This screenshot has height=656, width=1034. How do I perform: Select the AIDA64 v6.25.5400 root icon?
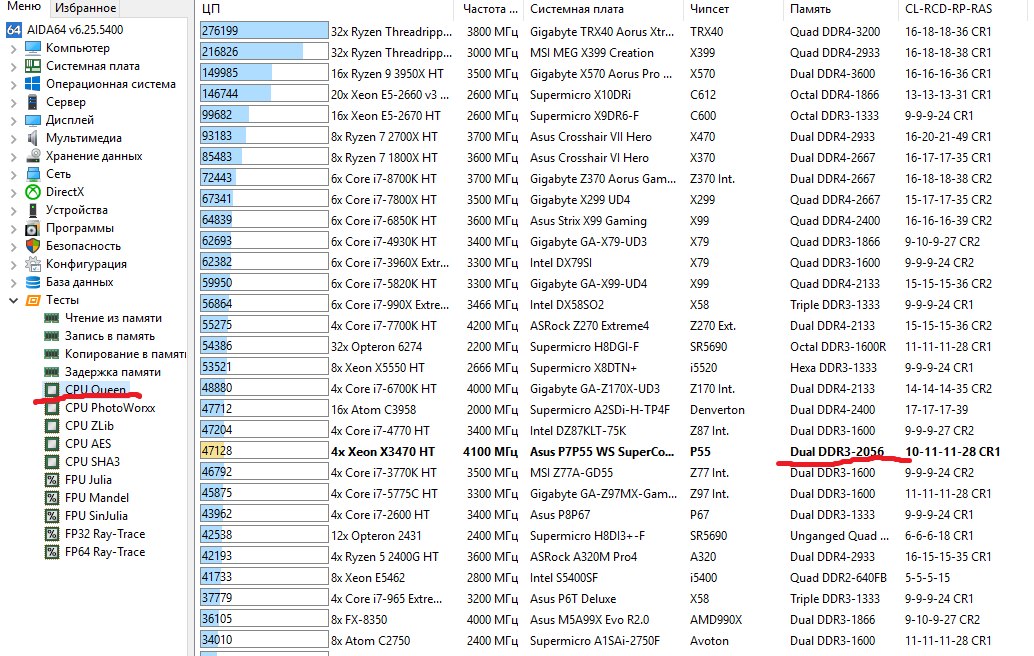coord(14,30)
